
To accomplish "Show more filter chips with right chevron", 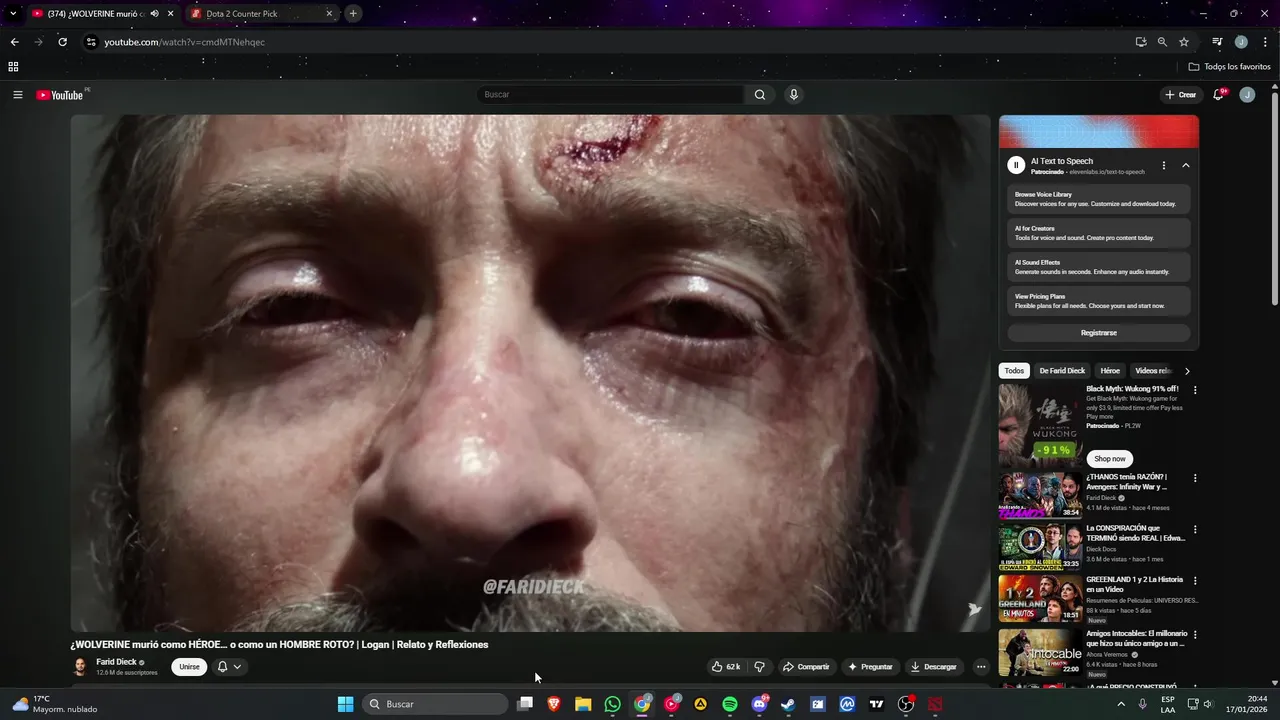I will point(1187,371).
